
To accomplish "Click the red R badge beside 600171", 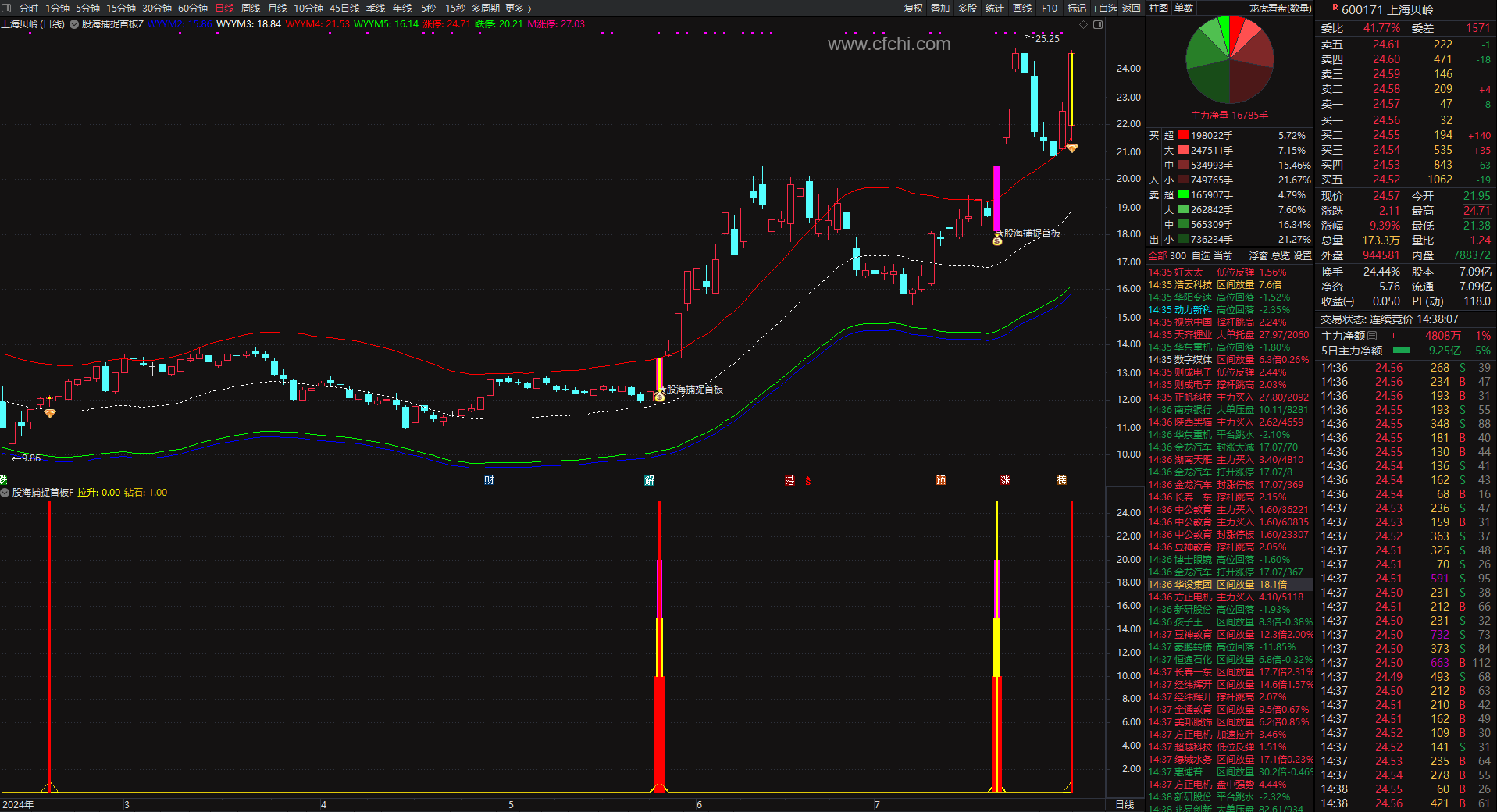I will click(x=1335, y=8).
